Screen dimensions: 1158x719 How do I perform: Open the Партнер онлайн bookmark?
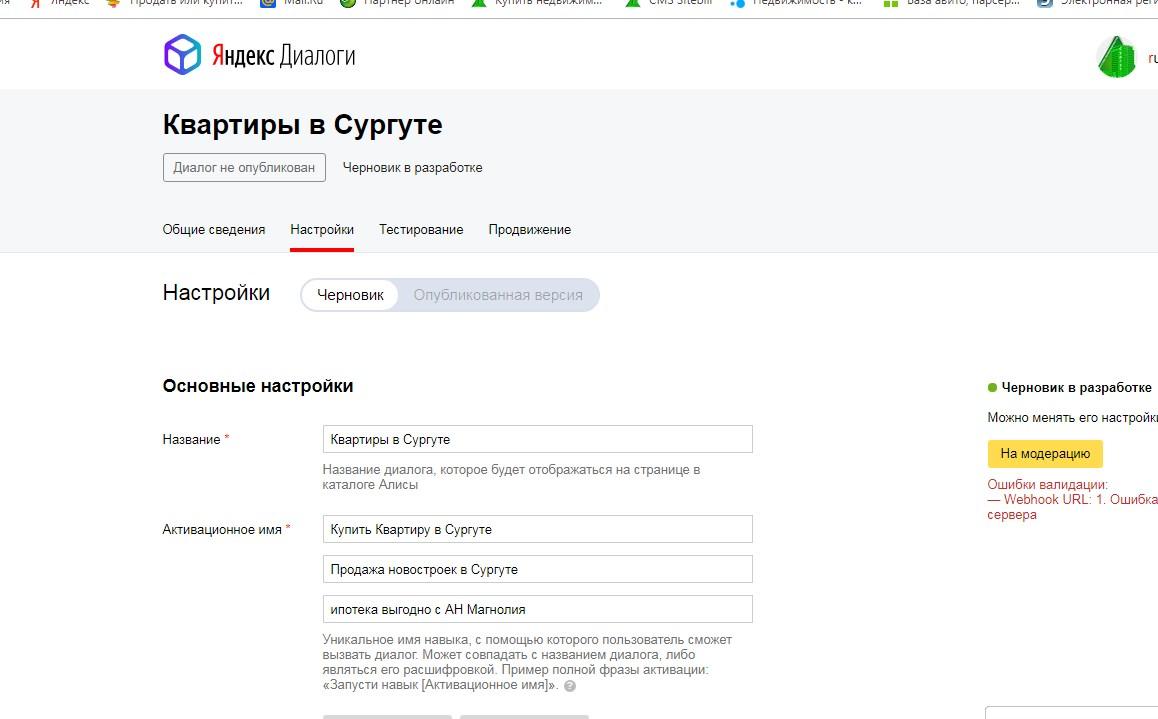pyautogui.click(x=397, y=3)
